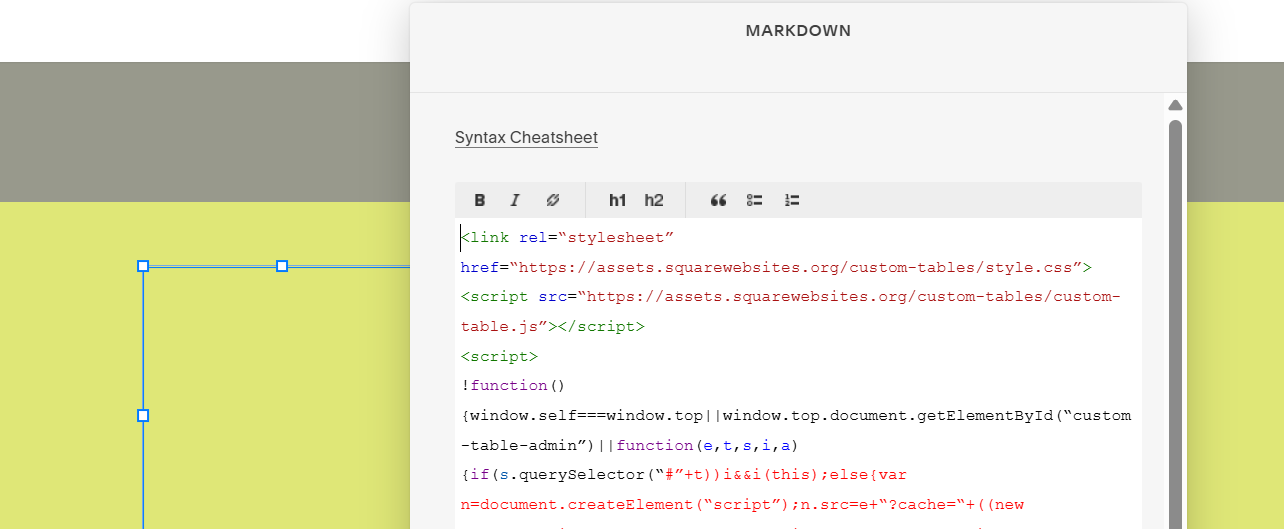The height and width of the screenshot is (529, 1284).
Task: Select the top-middle resize handle of the block
Action: pos(282,266)
